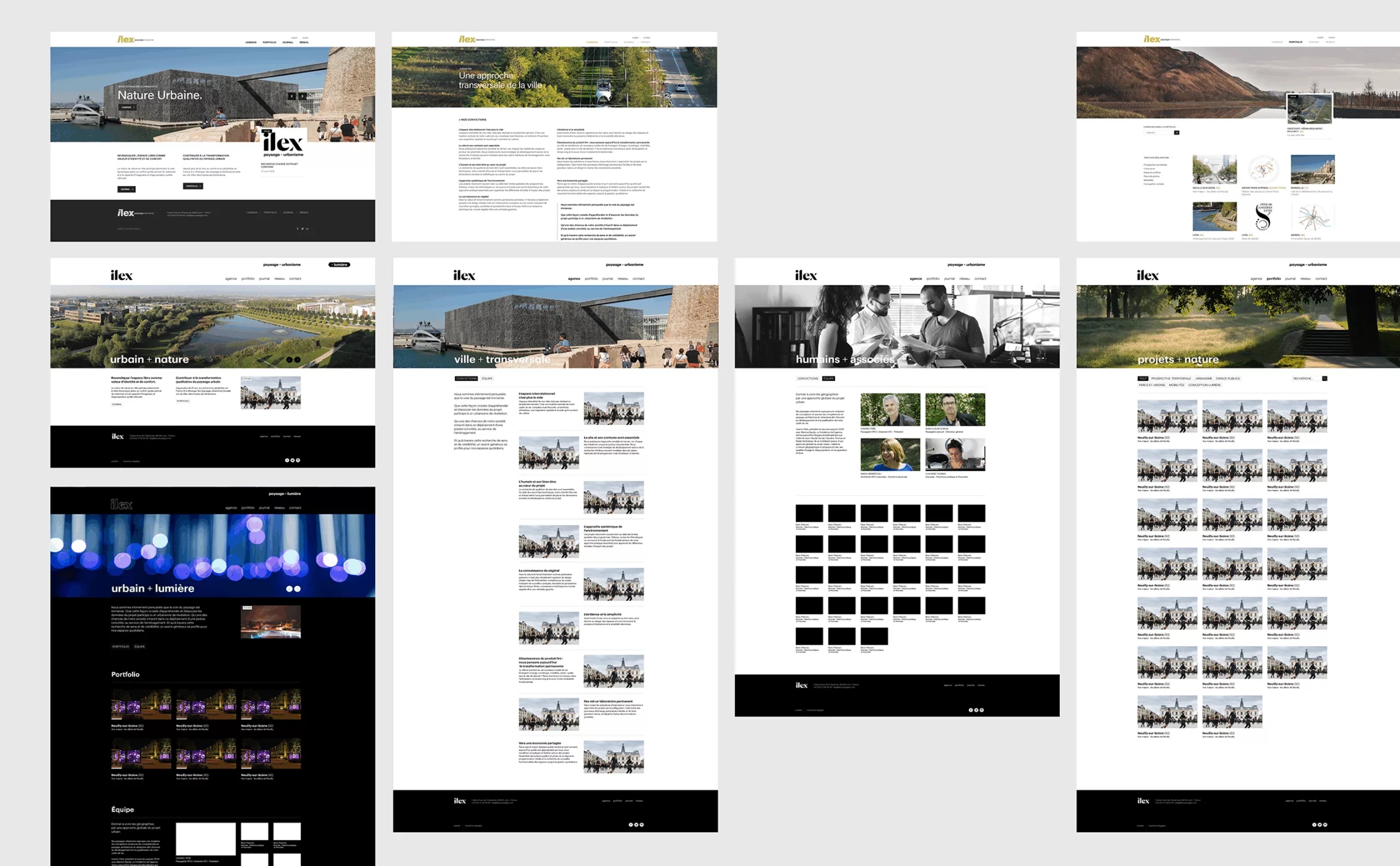Click yellow ilex logo above 'Nature Urbaine' hero

point(125,39)
